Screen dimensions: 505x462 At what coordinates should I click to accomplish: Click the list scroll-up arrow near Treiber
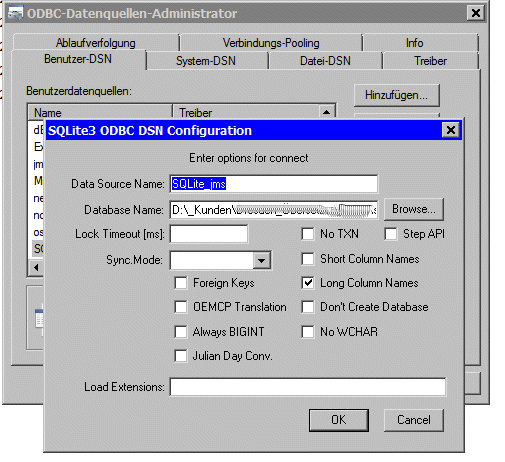click(x=326, y=112)
